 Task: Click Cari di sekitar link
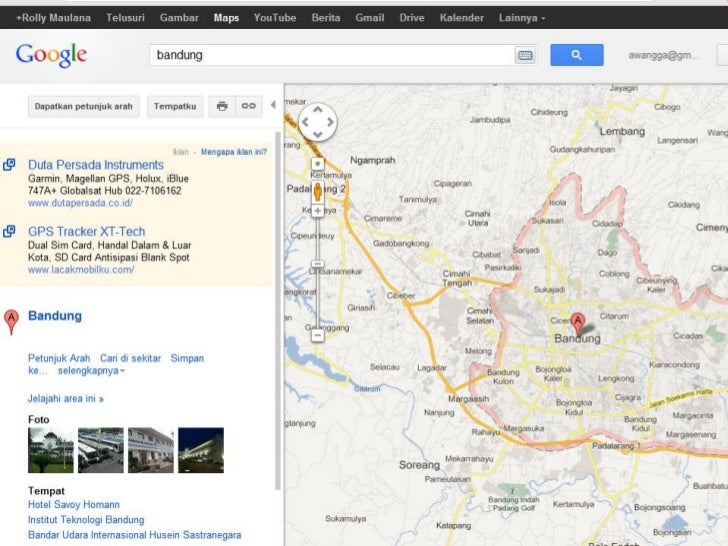pos(130,358)
